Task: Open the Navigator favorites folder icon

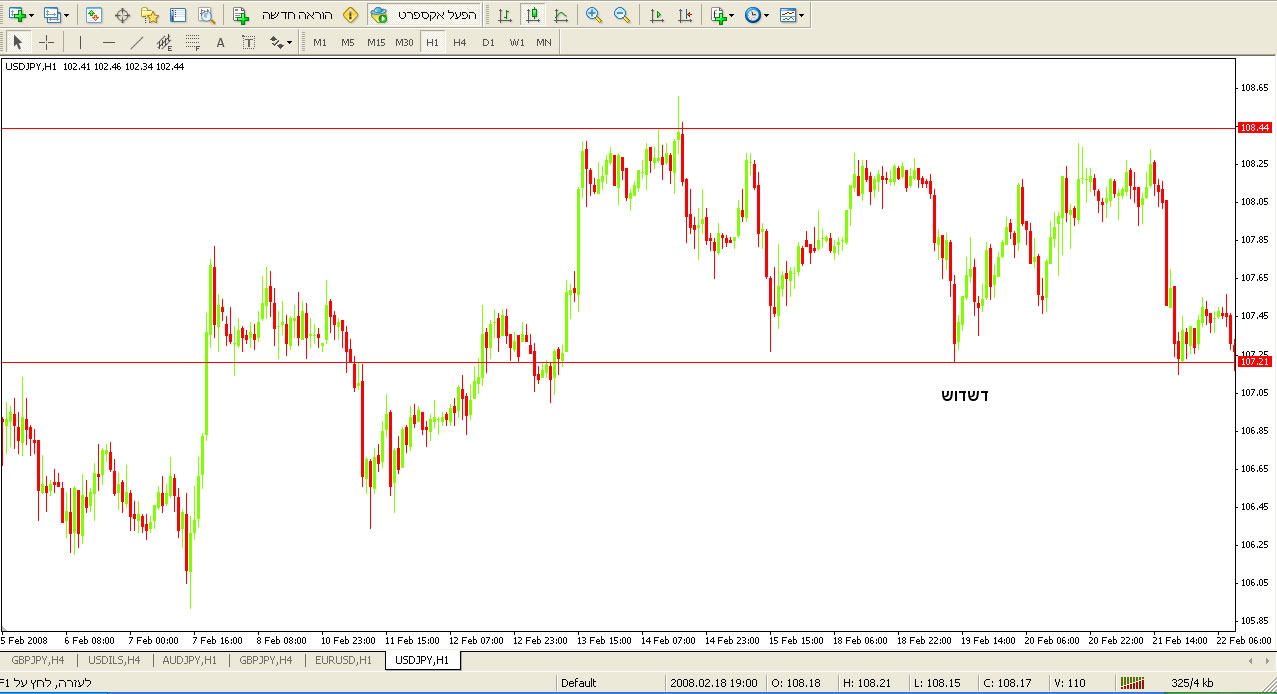Action: 150,15
